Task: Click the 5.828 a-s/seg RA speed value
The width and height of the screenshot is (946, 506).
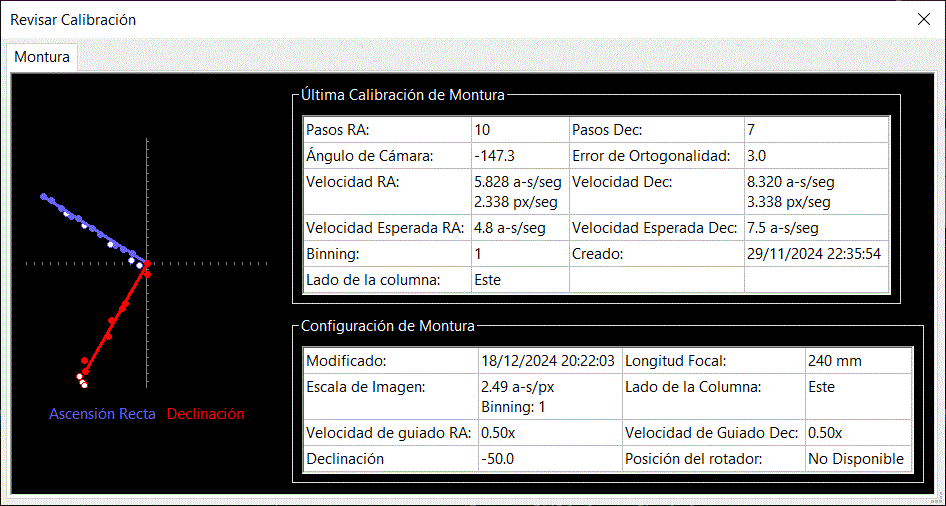Action: pyautogui.click(x=518, y=182)
